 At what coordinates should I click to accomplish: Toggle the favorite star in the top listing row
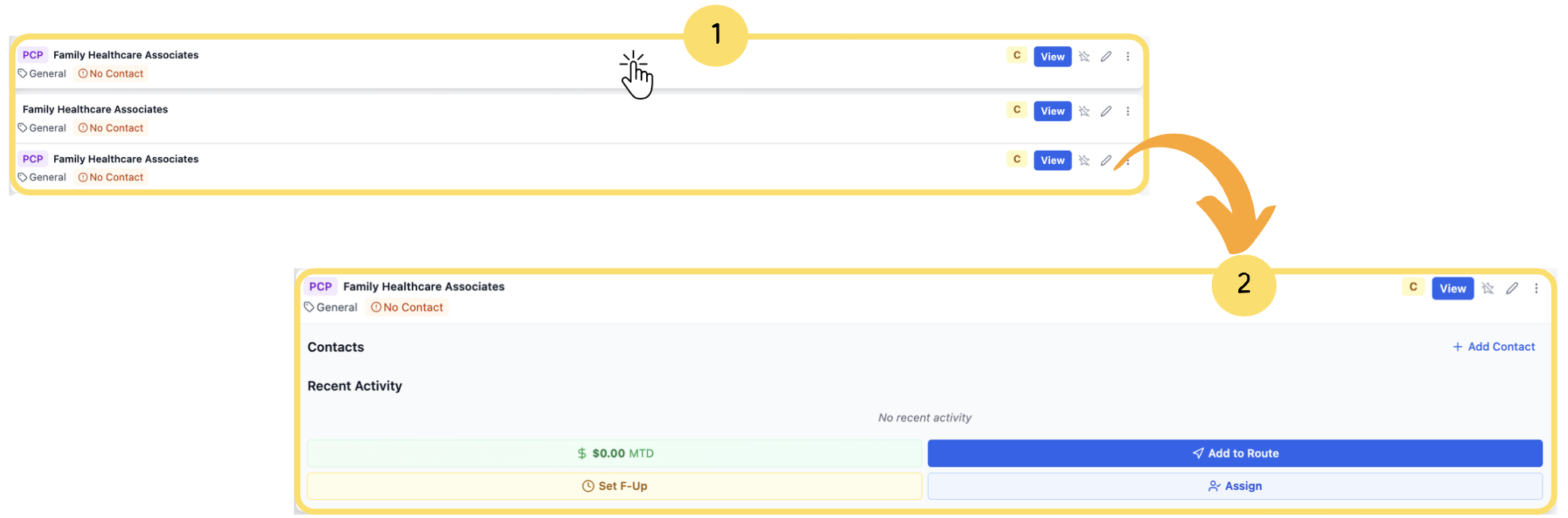[1084, 57]
